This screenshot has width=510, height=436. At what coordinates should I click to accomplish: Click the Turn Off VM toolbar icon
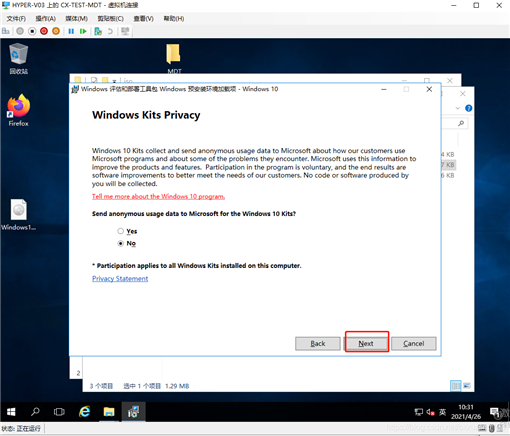pyautogui.click(x=32, y=31)
